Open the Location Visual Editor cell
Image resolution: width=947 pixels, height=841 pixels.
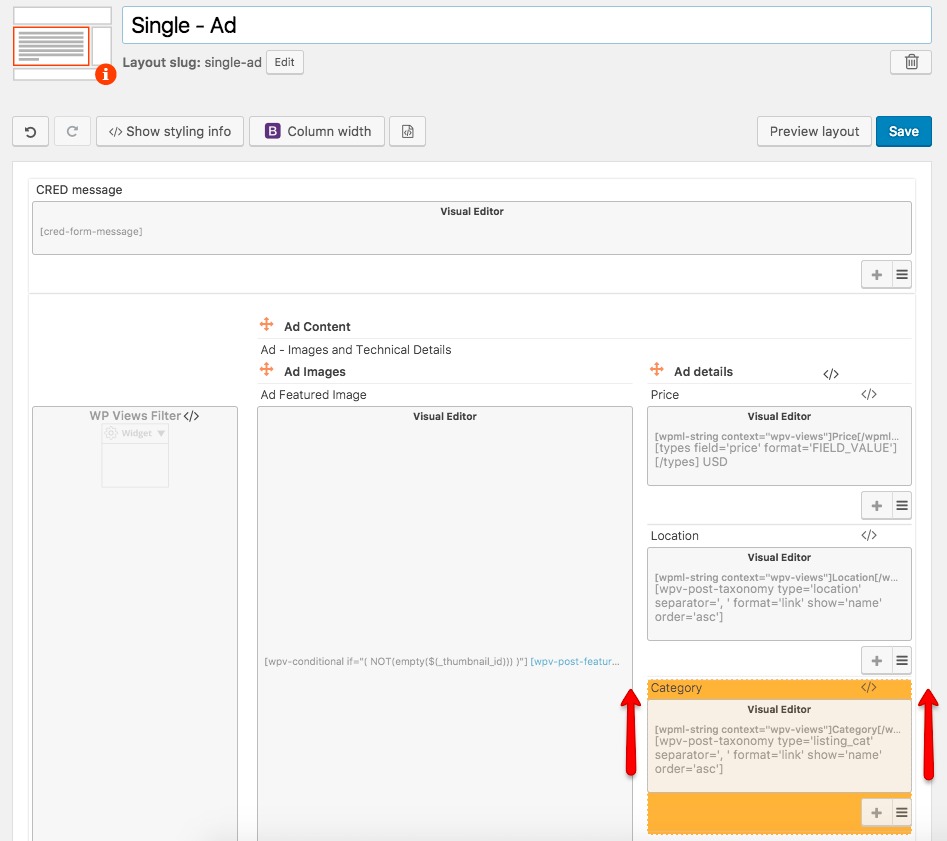(779, 594)
